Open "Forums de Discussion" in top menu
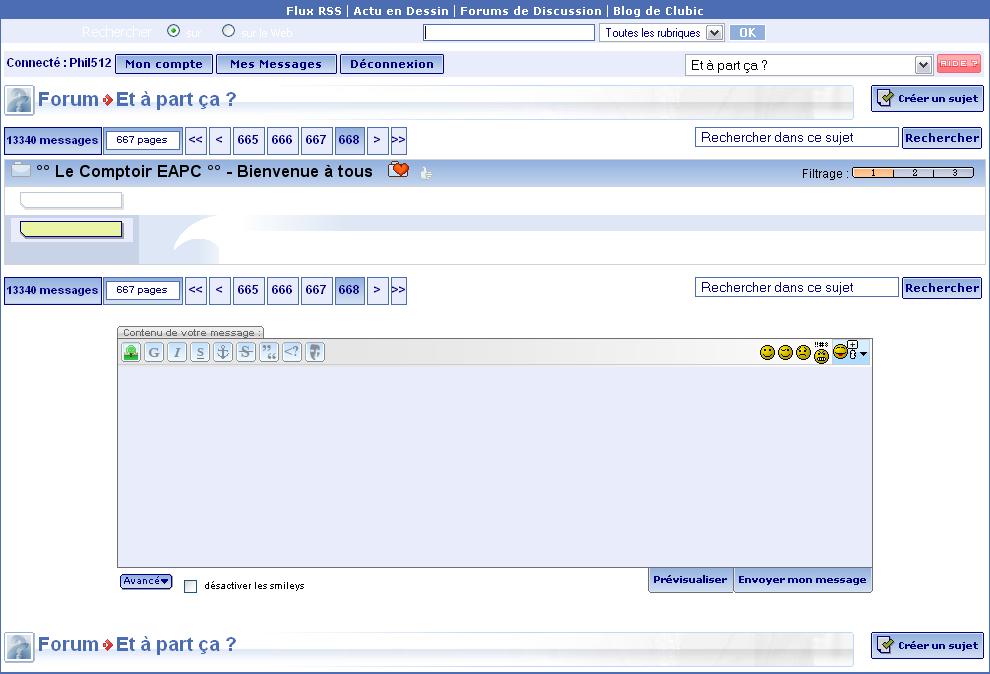This screenshot has height=674, width=990. 530,11
